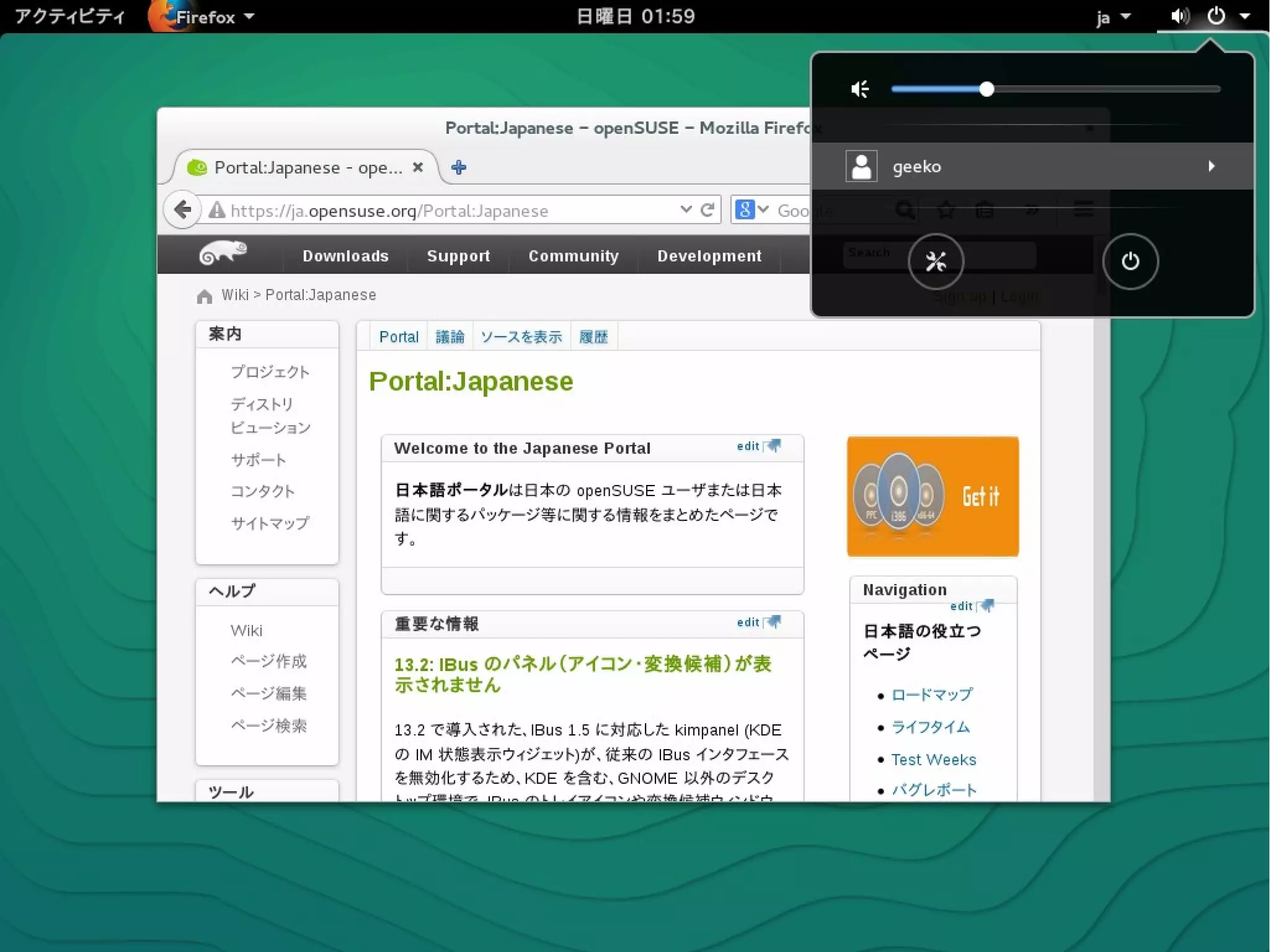Click the ページ作成 sidebar link

pos(269,661)
